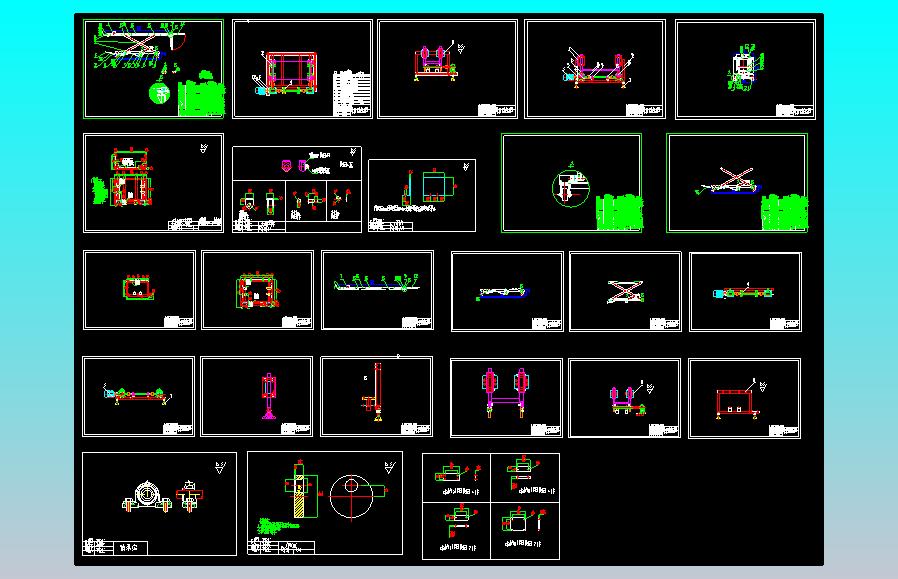Viewport: 898px width, 579px height.
Task: Open the red table frame sheet on yellow feet
Action: (744, 398)
